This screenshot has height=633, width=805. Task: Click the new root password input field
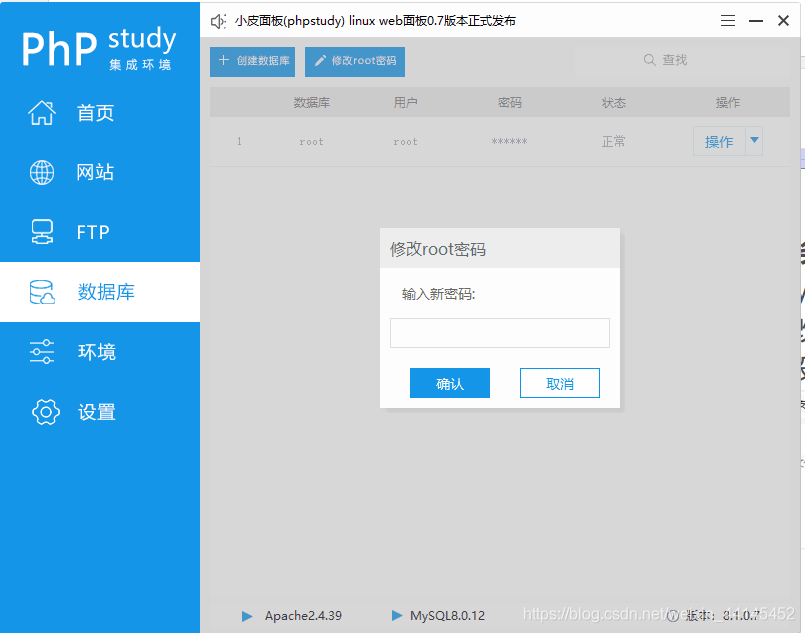[500, 333]
